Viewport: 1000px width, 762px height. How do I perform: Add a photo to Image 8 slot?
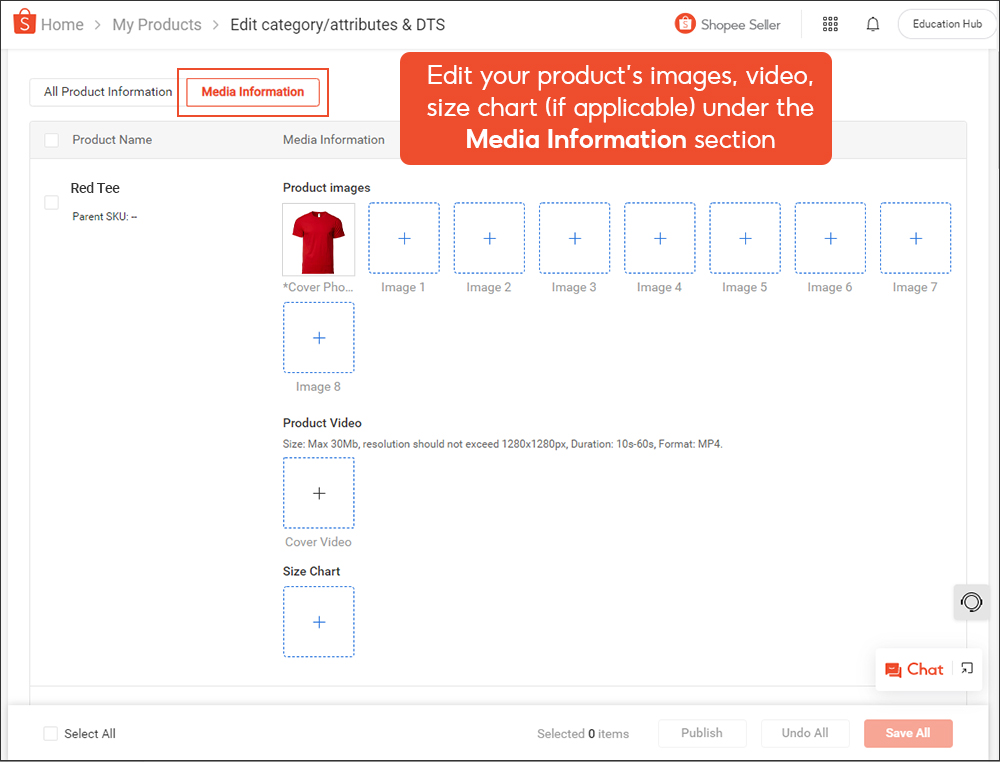319,337
